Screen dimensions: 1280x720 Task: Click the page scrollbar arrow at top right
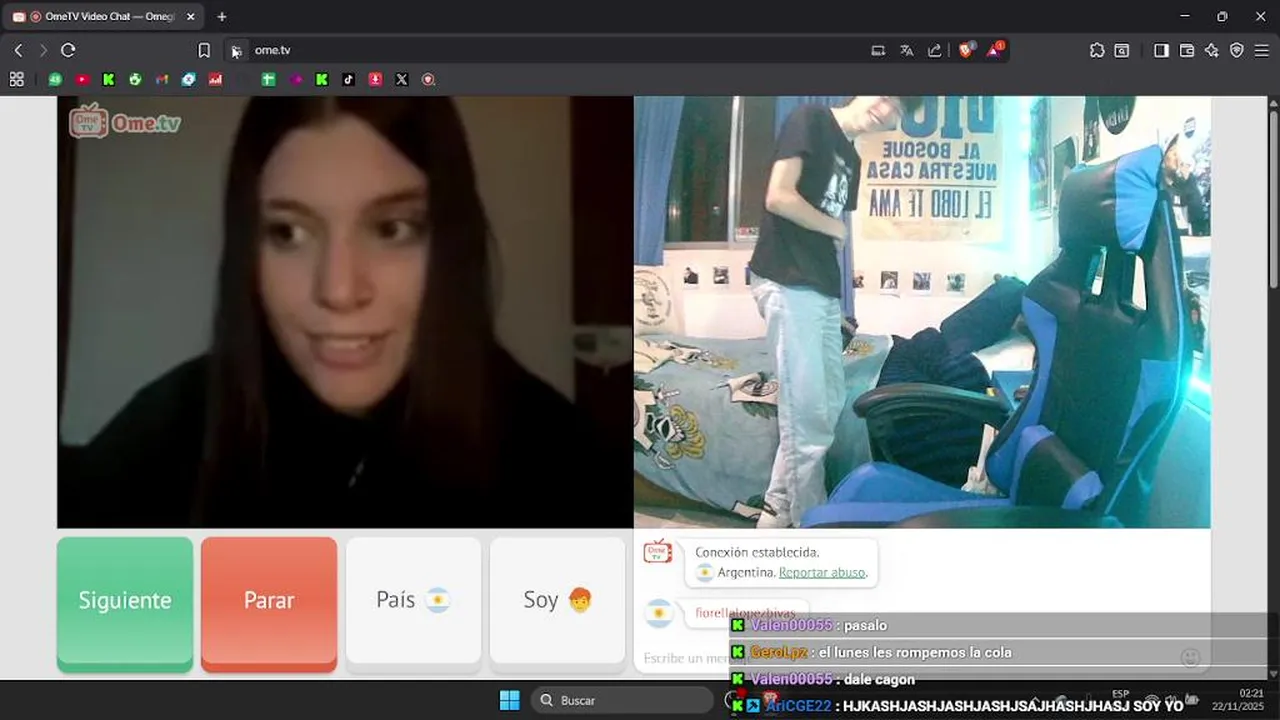(1273, 103)
